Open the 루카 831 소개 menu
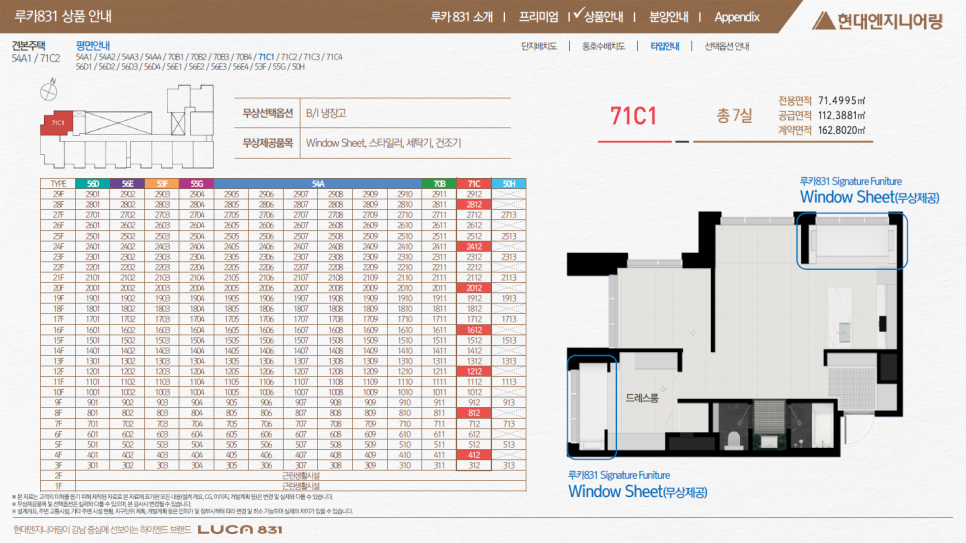The image size is (966, 543). [x=461, y=17]
